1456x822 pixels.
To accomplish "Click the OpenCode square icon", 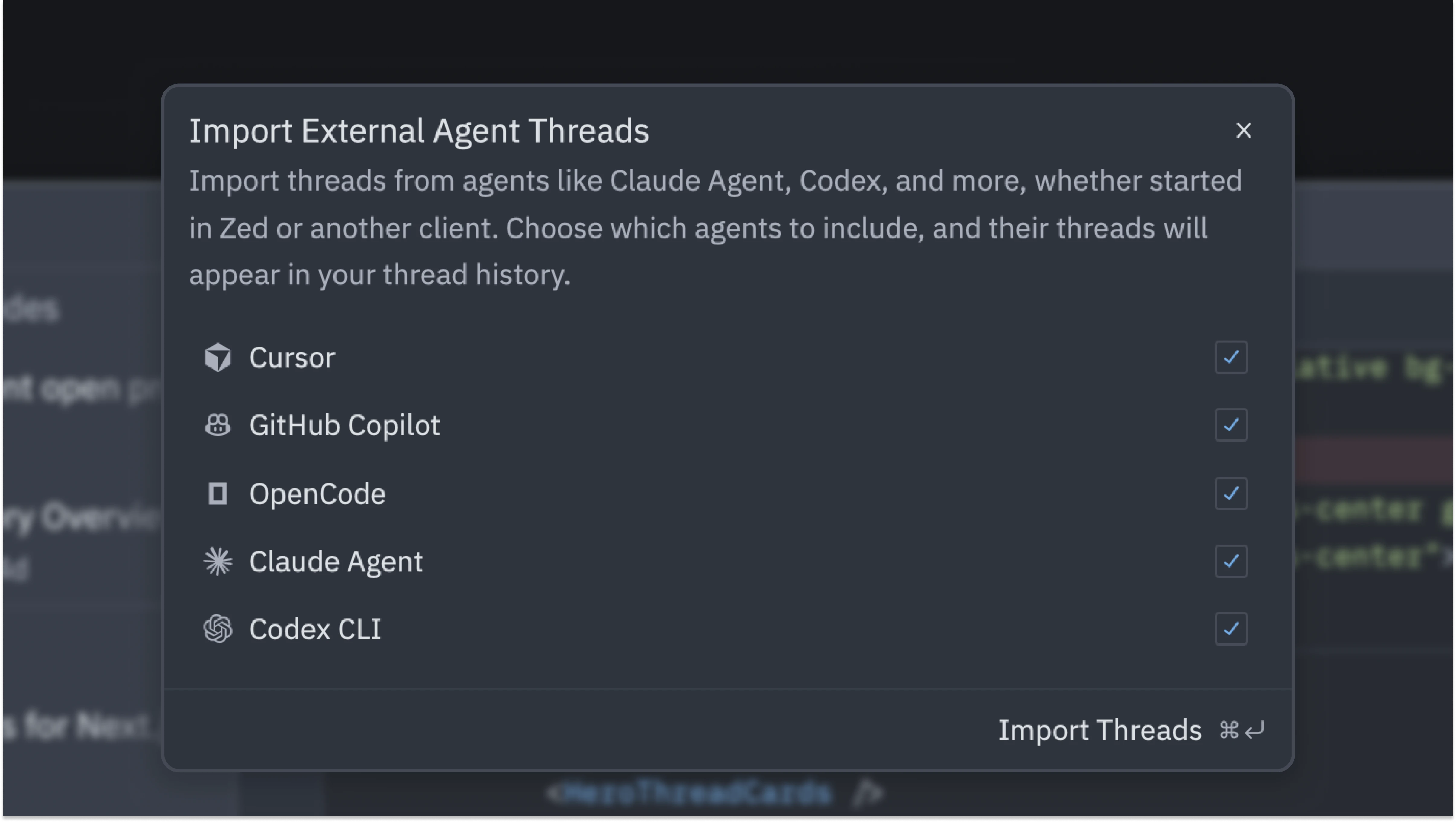I will pyautogui.click(x=217, y=494).
